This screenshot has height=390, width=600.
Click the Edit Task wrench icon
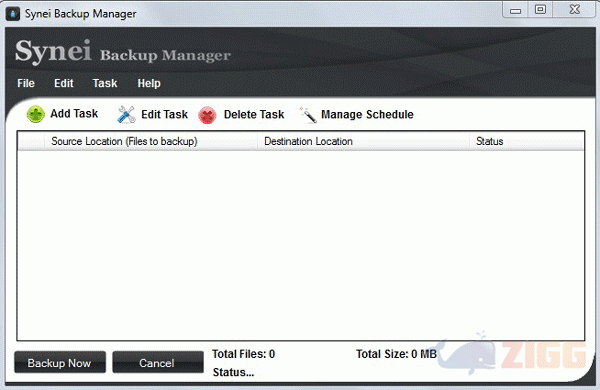coord(126,114)
